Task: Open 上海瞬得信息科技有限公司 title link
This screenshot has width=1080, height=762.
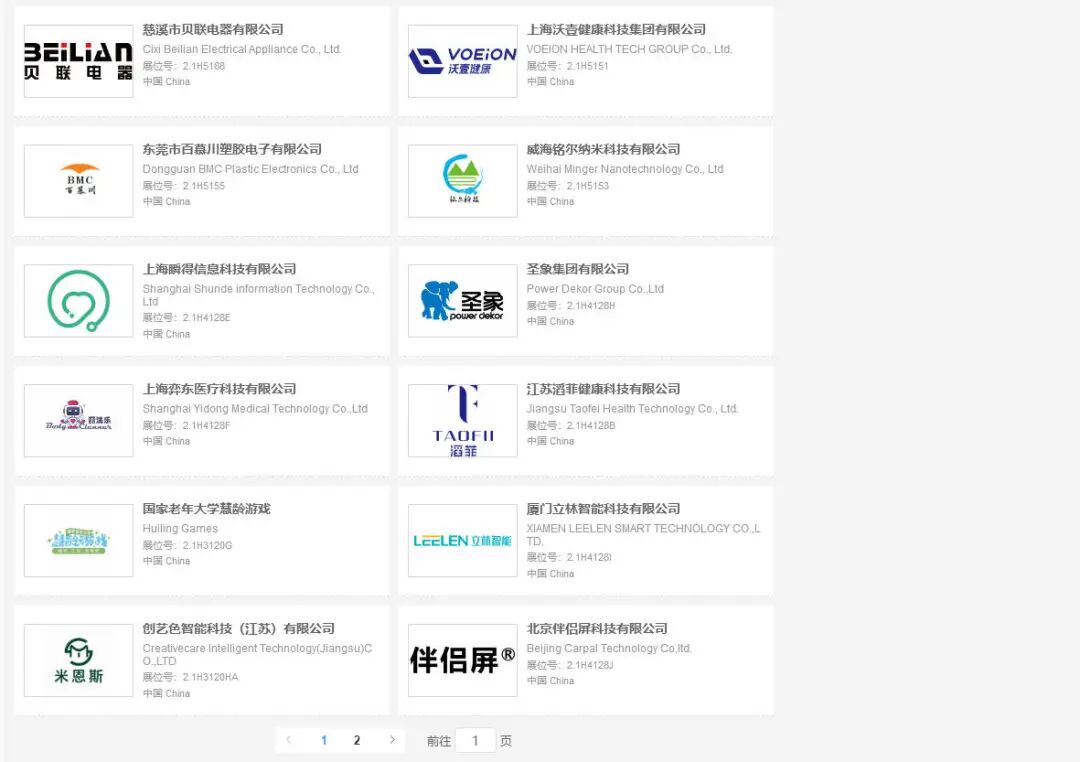Action: 219,269
